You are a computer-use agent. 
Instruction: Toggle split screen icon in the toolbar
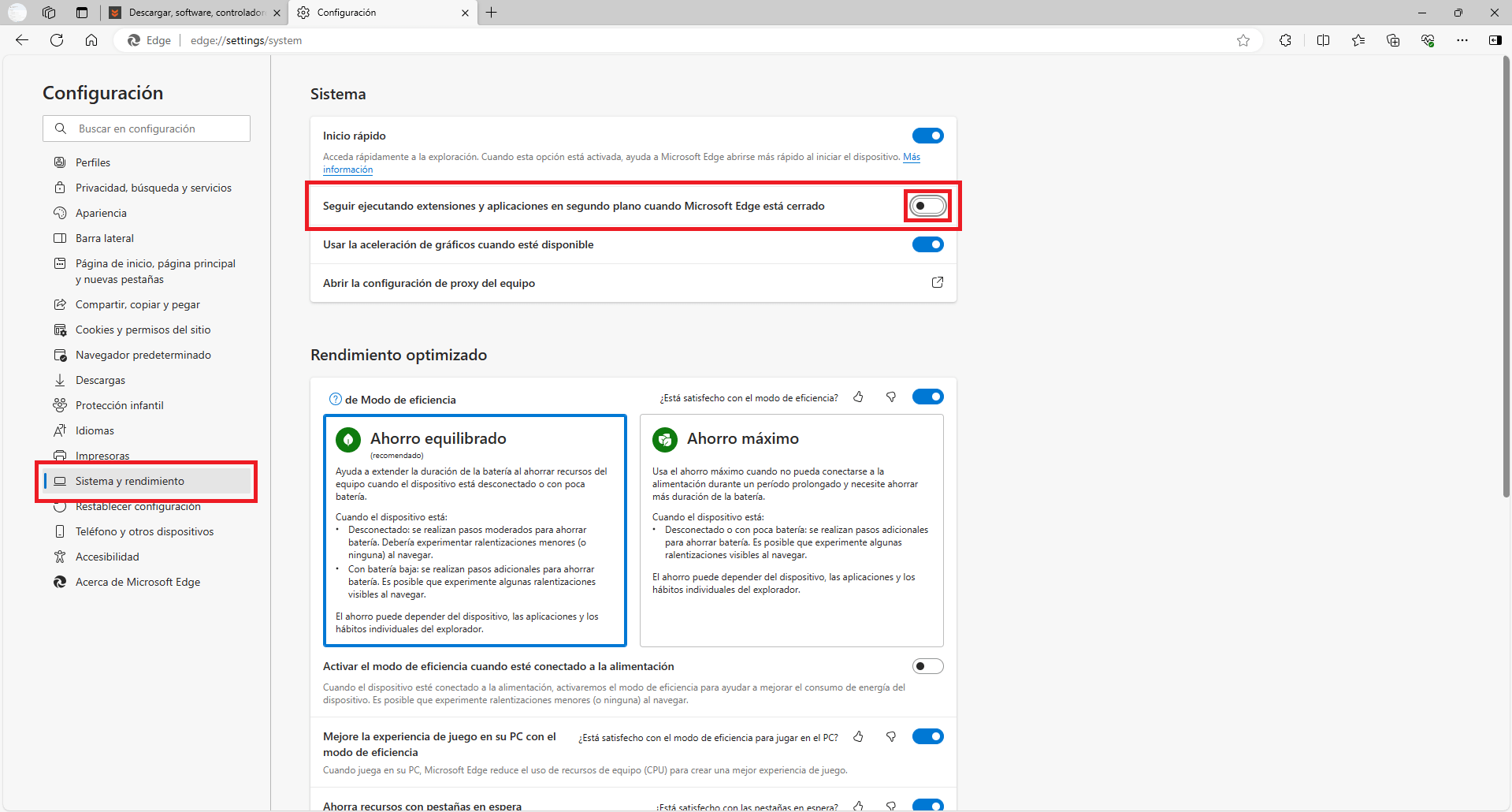[x=1323, y=40]
